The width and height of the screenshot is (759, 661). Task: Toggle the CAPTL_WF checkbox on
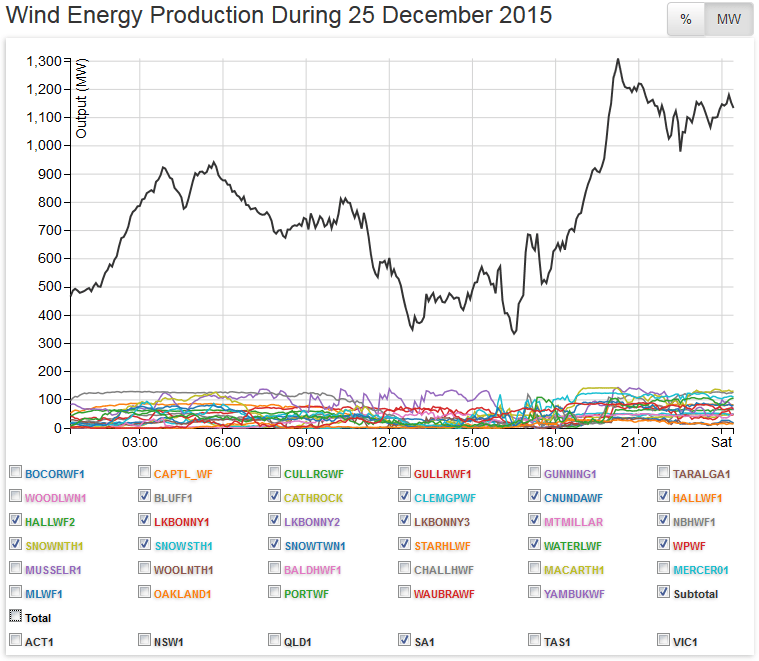pos(145,472)
